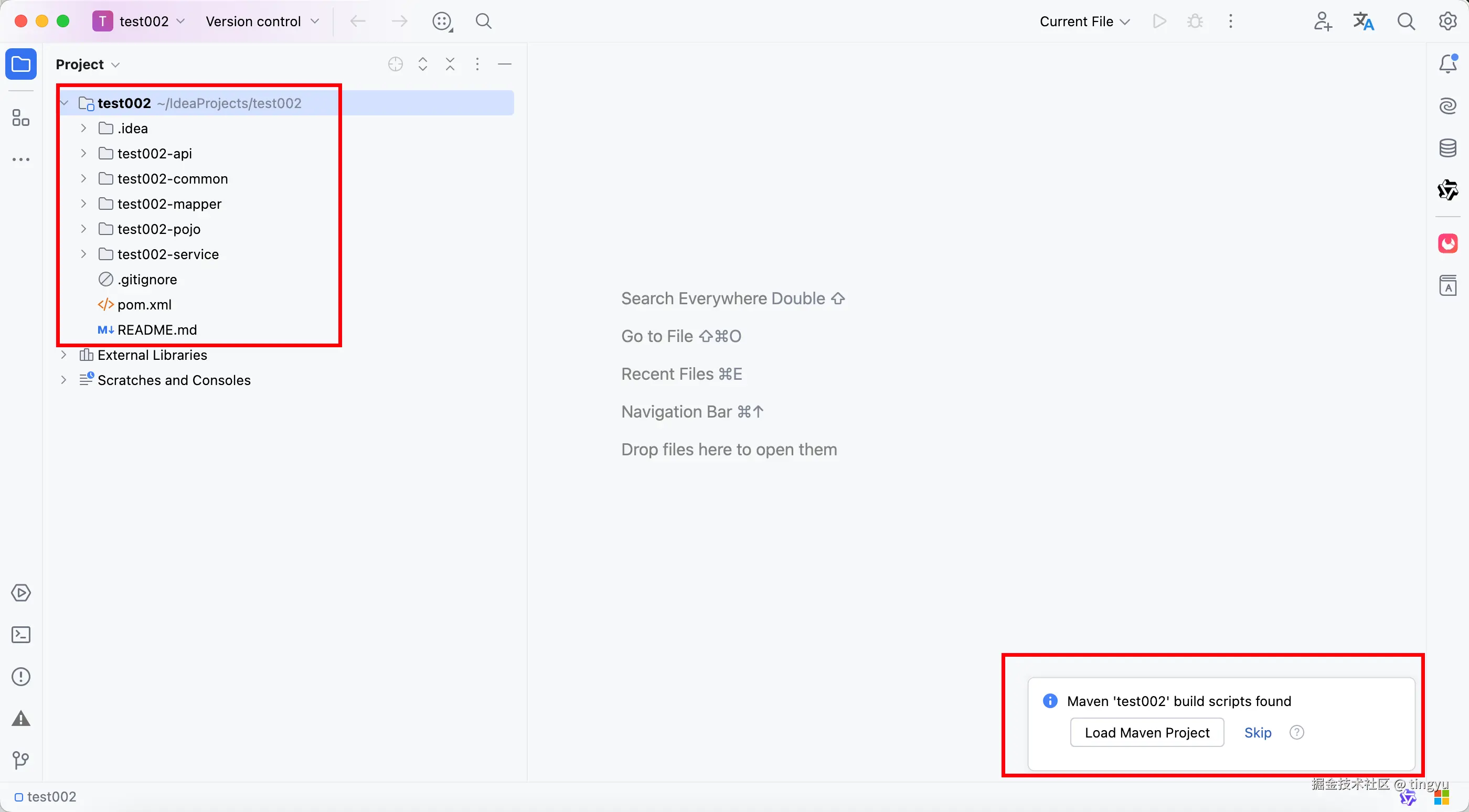Open the Database tool window
1469x812 pixels.
tap(1447, 148)
